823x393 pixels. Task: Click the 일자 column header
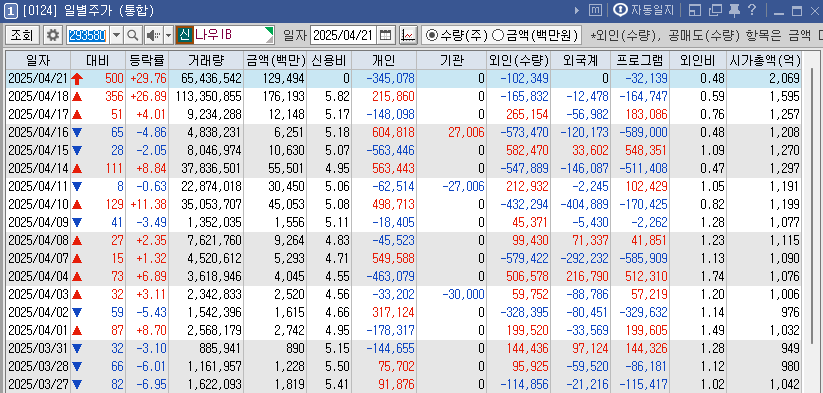pos(38,60)
